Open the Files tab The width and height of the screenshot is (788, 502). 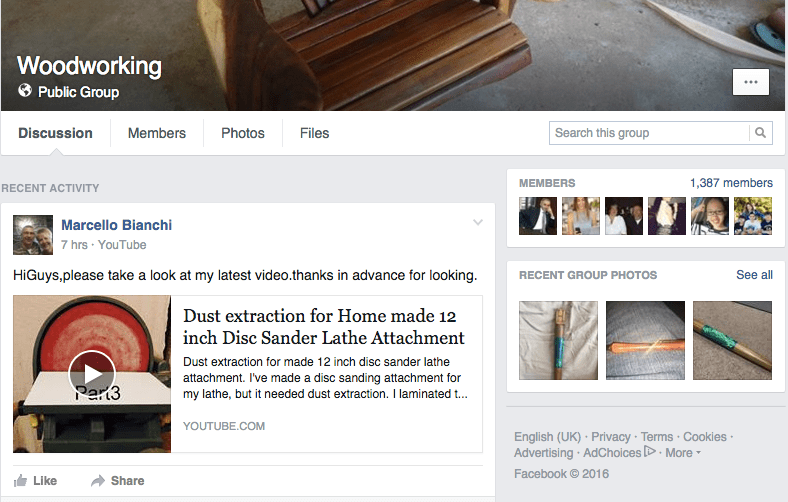tap(315, 133)
